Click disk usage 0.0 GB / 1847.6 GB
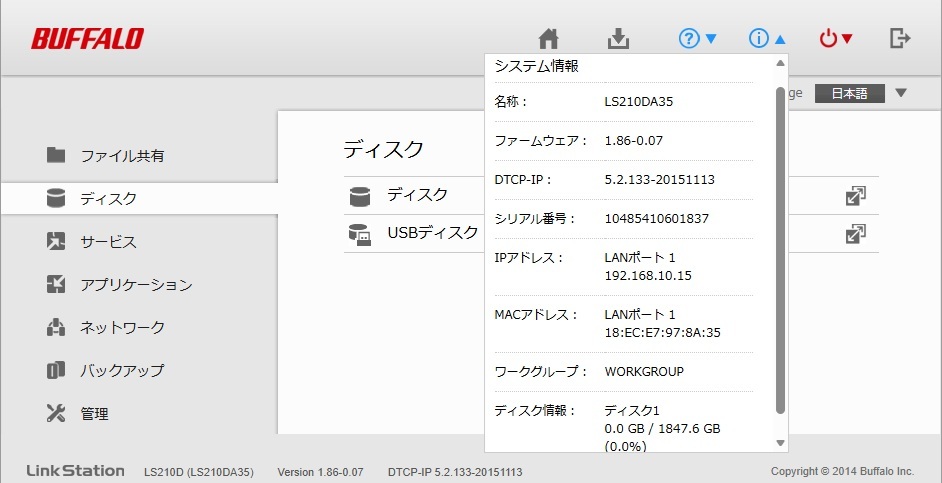942x483 pixels. coord(662,429)
